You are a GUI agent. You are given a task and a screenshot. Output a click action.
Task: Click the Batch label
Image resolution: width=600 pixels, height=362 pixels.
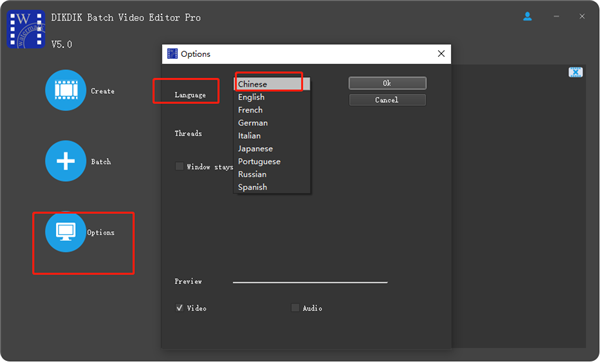(x=101, y=161)
